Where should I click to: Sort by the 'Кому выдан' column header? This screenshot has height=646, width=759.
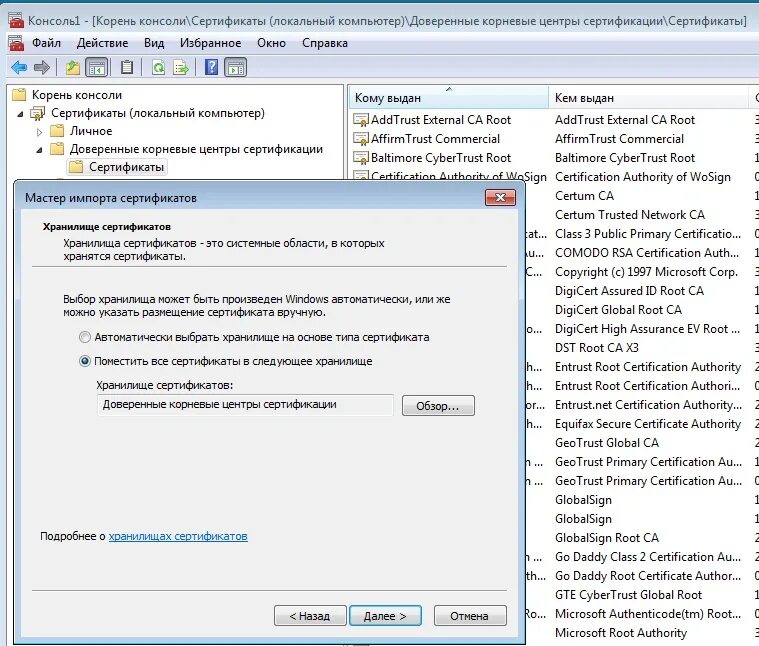449,98
